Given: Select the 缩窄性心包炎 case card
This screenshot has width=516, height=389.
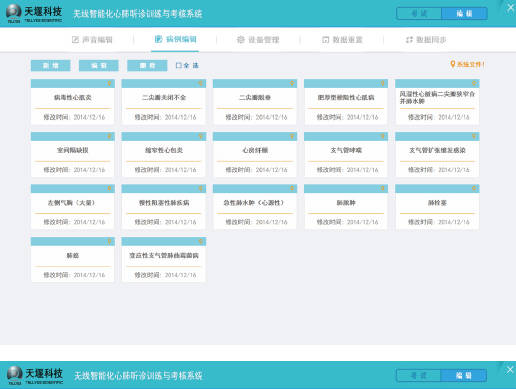Looking at the screenshot, I should click(x=164, y=154).
